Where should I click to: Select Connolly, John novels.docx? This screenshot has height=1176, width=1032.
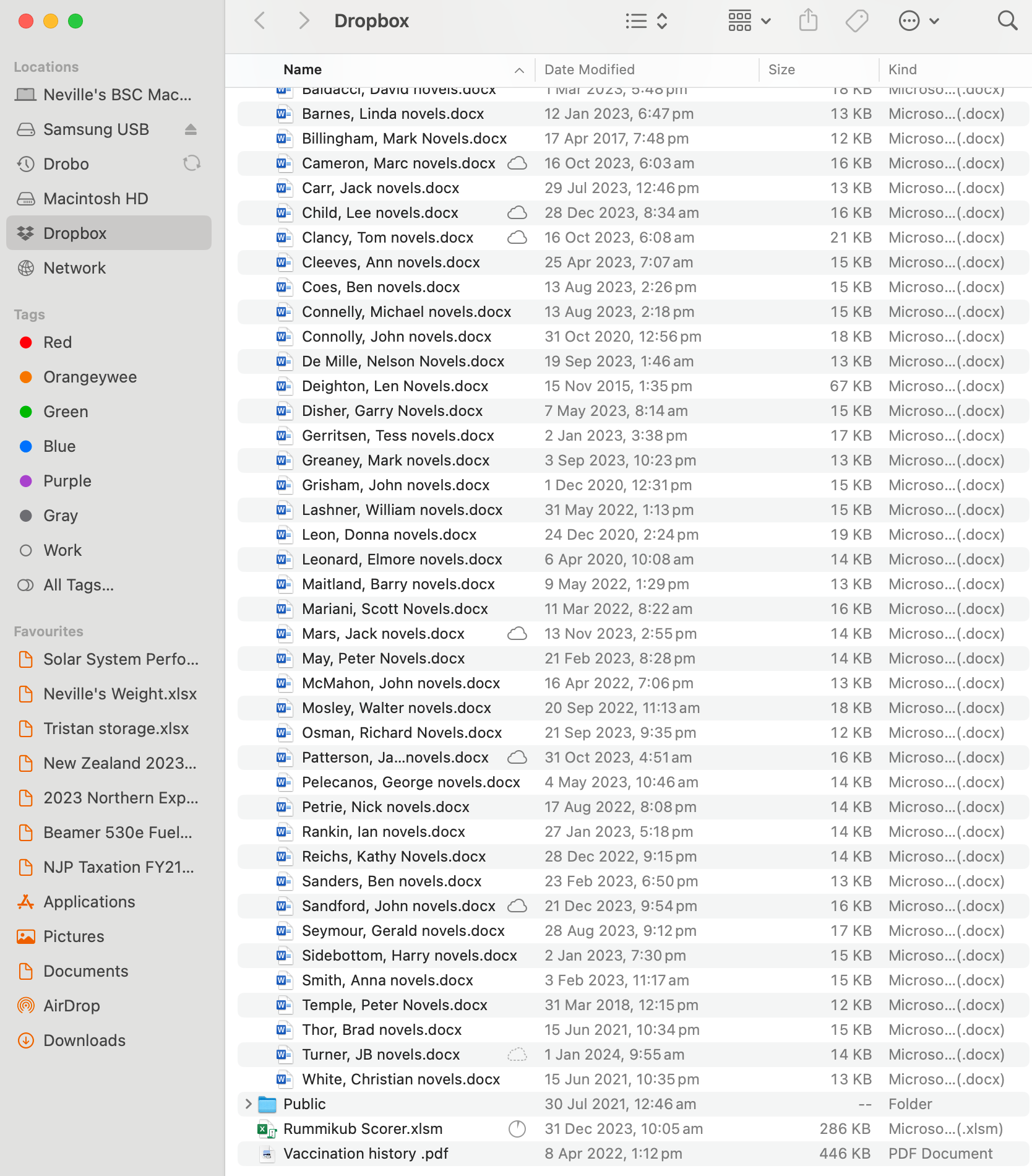(634, 337)
